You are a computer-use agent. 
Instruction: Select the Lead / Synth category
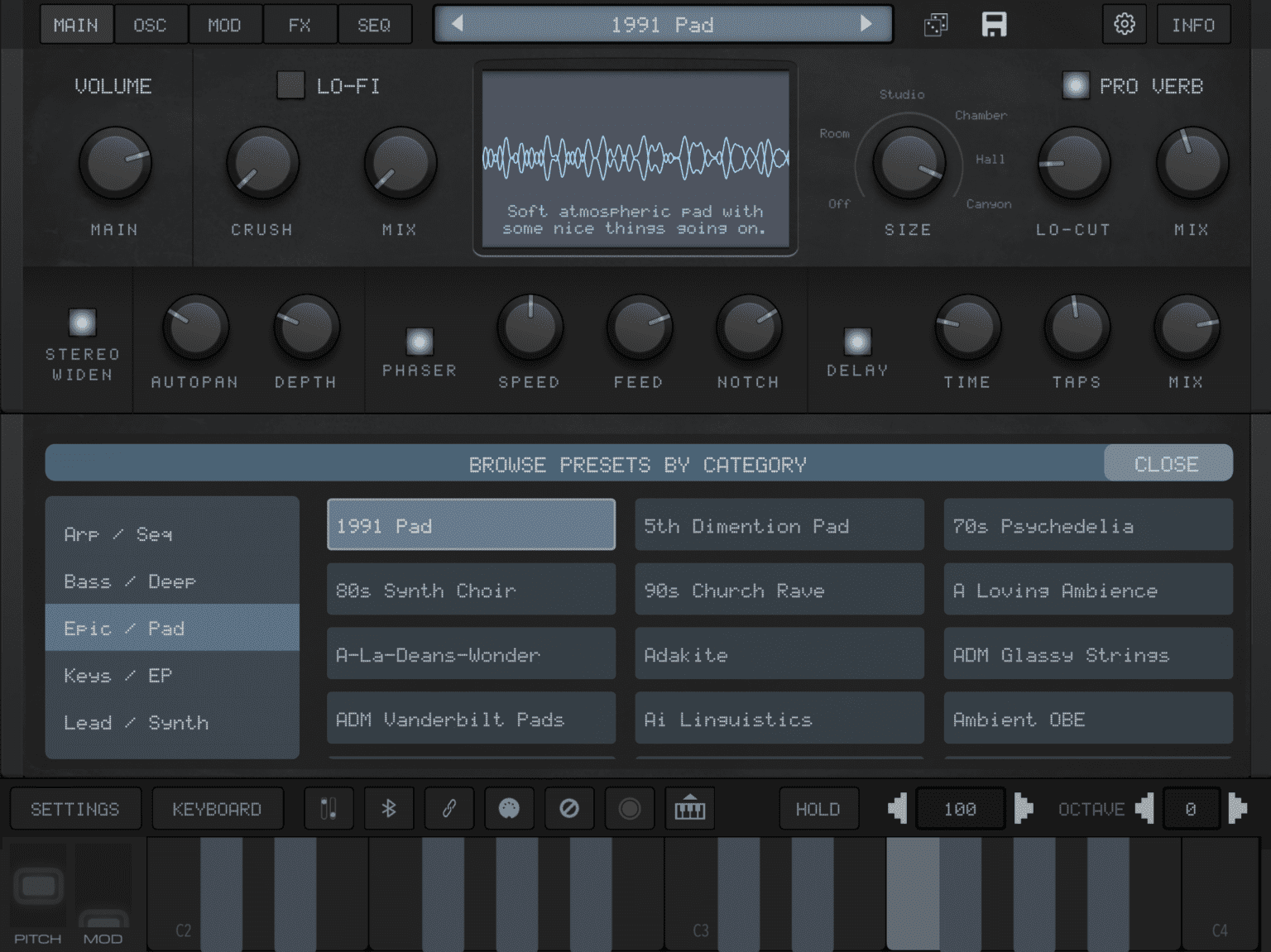tap(172, 722)
